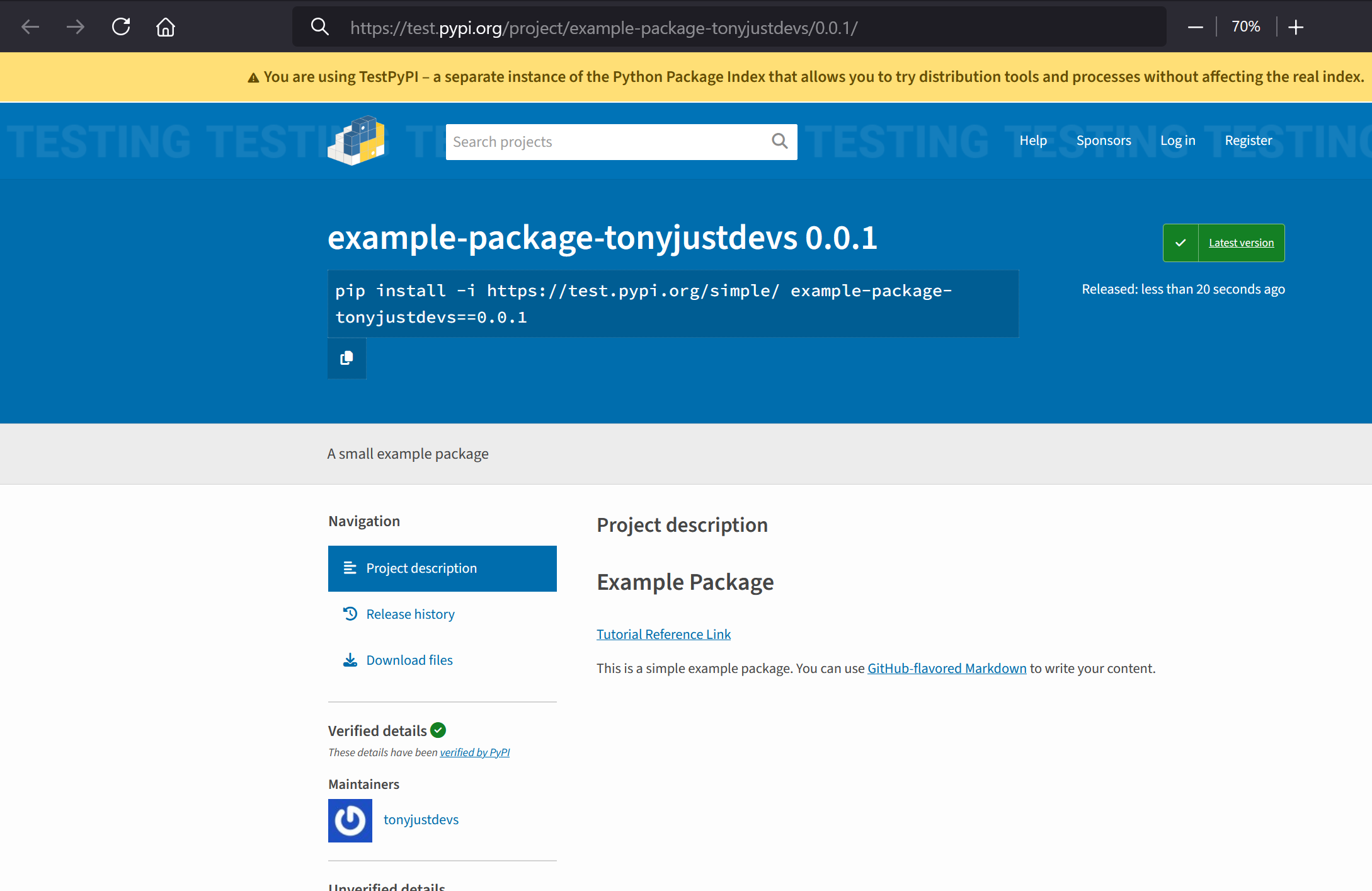Open the browser home page icon
This screenshot has height=891, width=1372.
coord(166,26)
